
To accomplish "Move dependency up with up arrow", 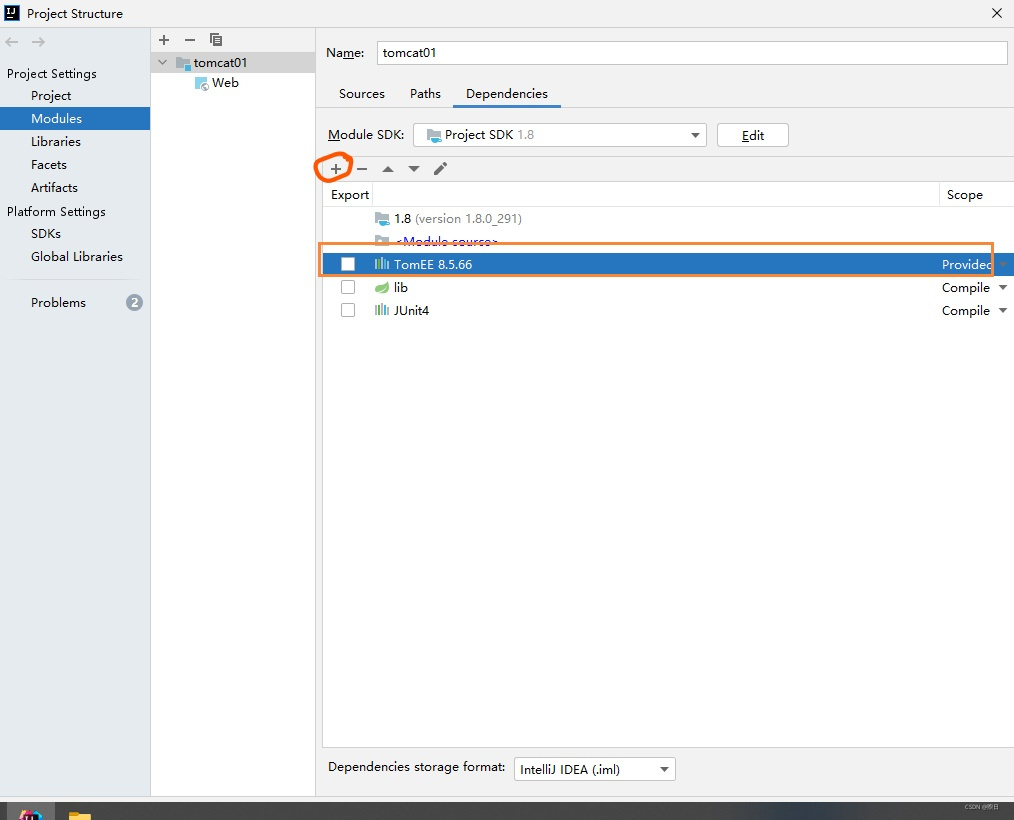I will tap(388, 169).
